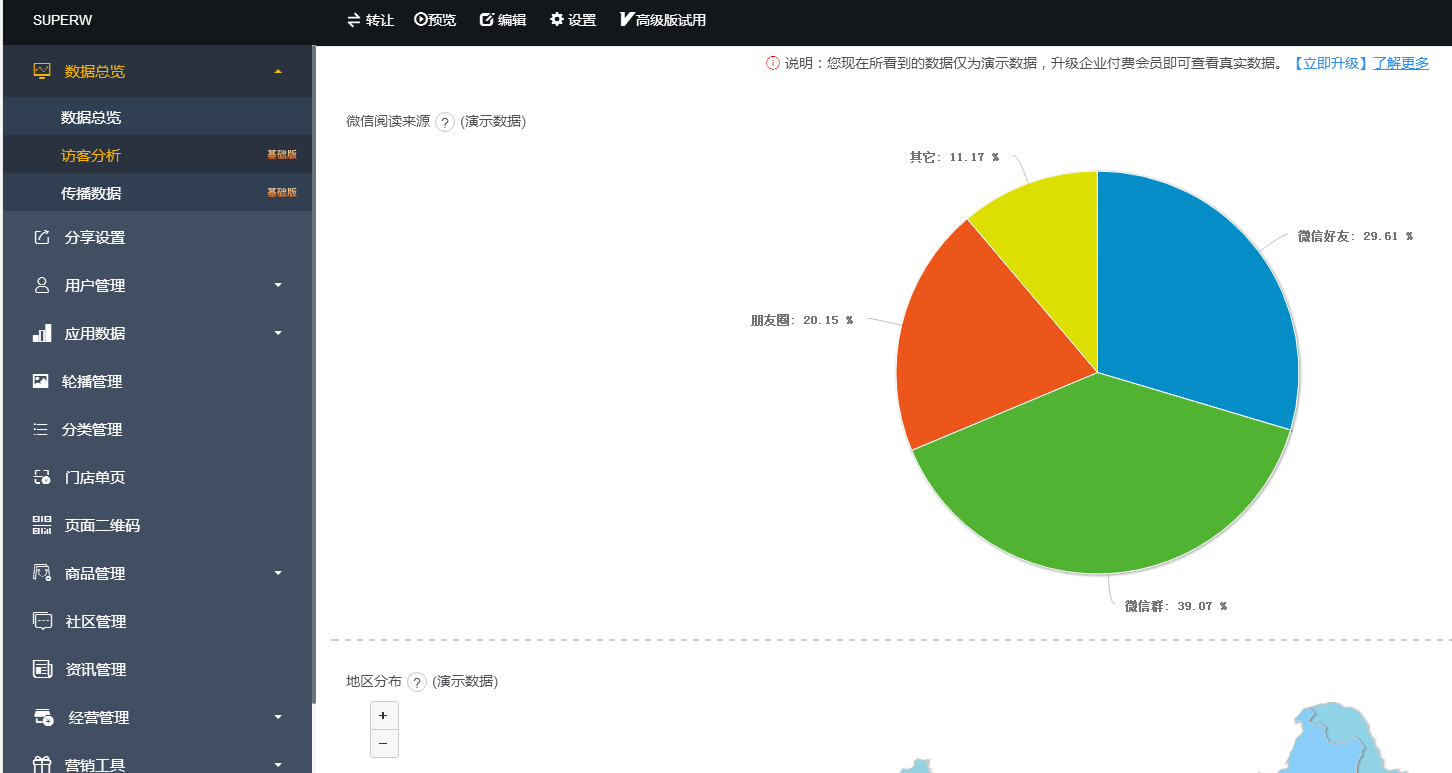The width and height of the screenshot is (1452, 773).
Task: Click the sidebar vertical scrollbar
Action: (314, 375)
